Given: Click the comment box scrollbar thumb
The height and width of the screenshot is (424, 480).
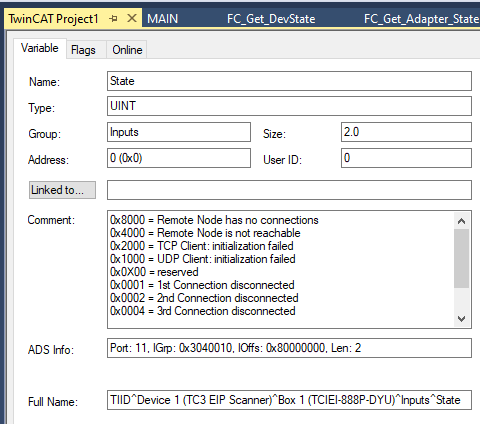Looking at the screenshot, I should pyautogui.click(x=461, y=258).
